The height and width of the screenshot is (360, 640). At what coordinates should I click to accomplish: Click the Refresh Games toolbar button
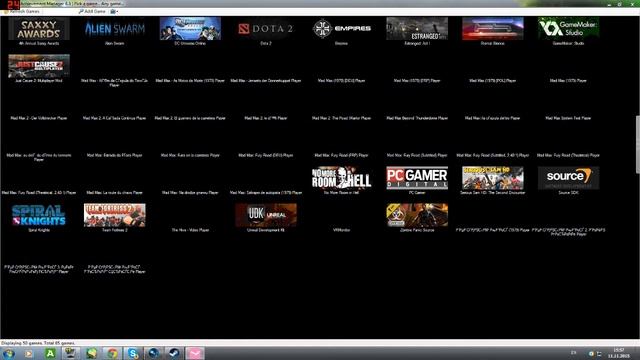point(22,11)
